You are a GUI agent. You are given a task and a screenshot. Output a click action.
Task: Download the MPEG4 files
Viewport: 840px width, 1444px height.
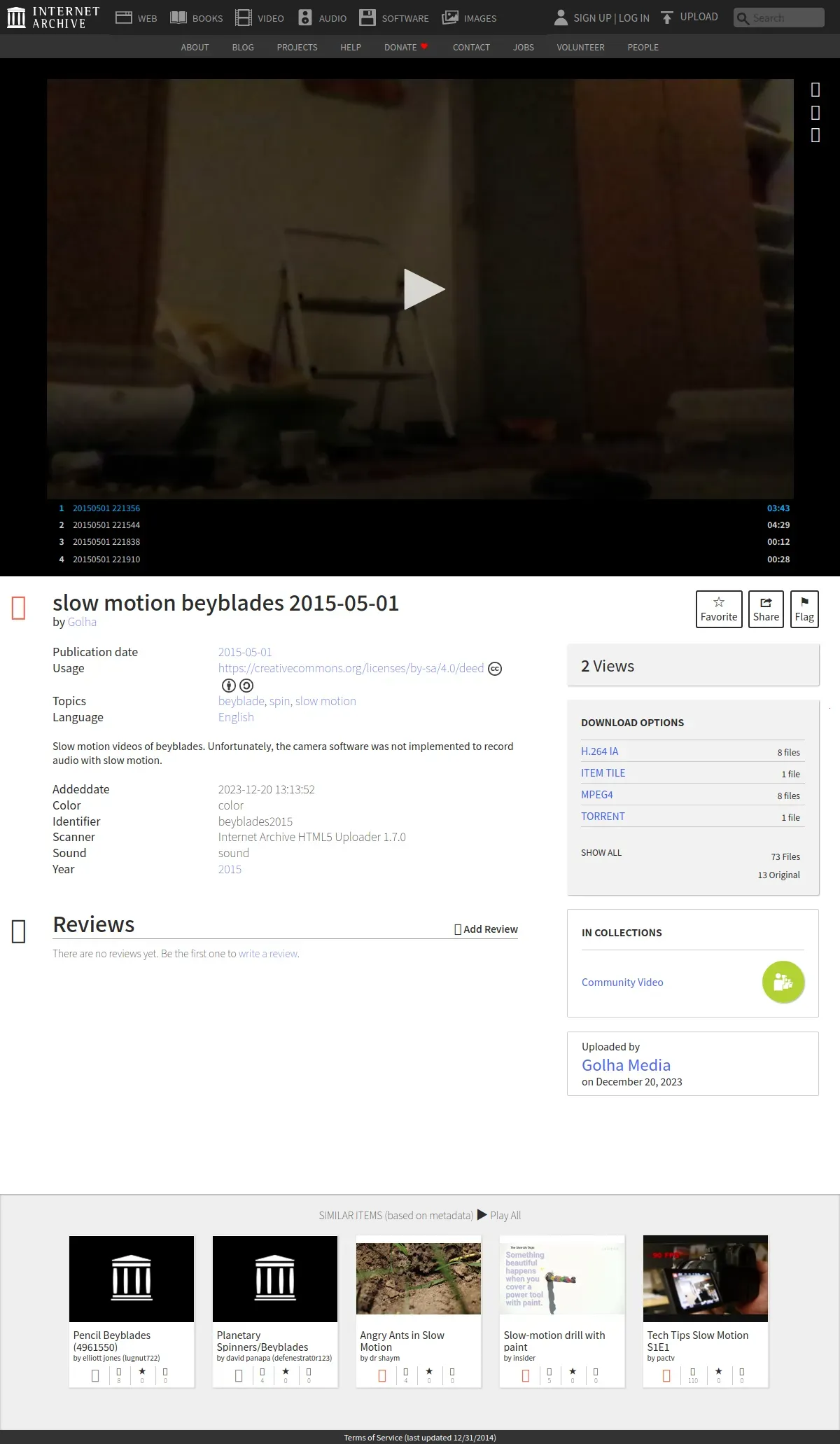click(597, 795)
